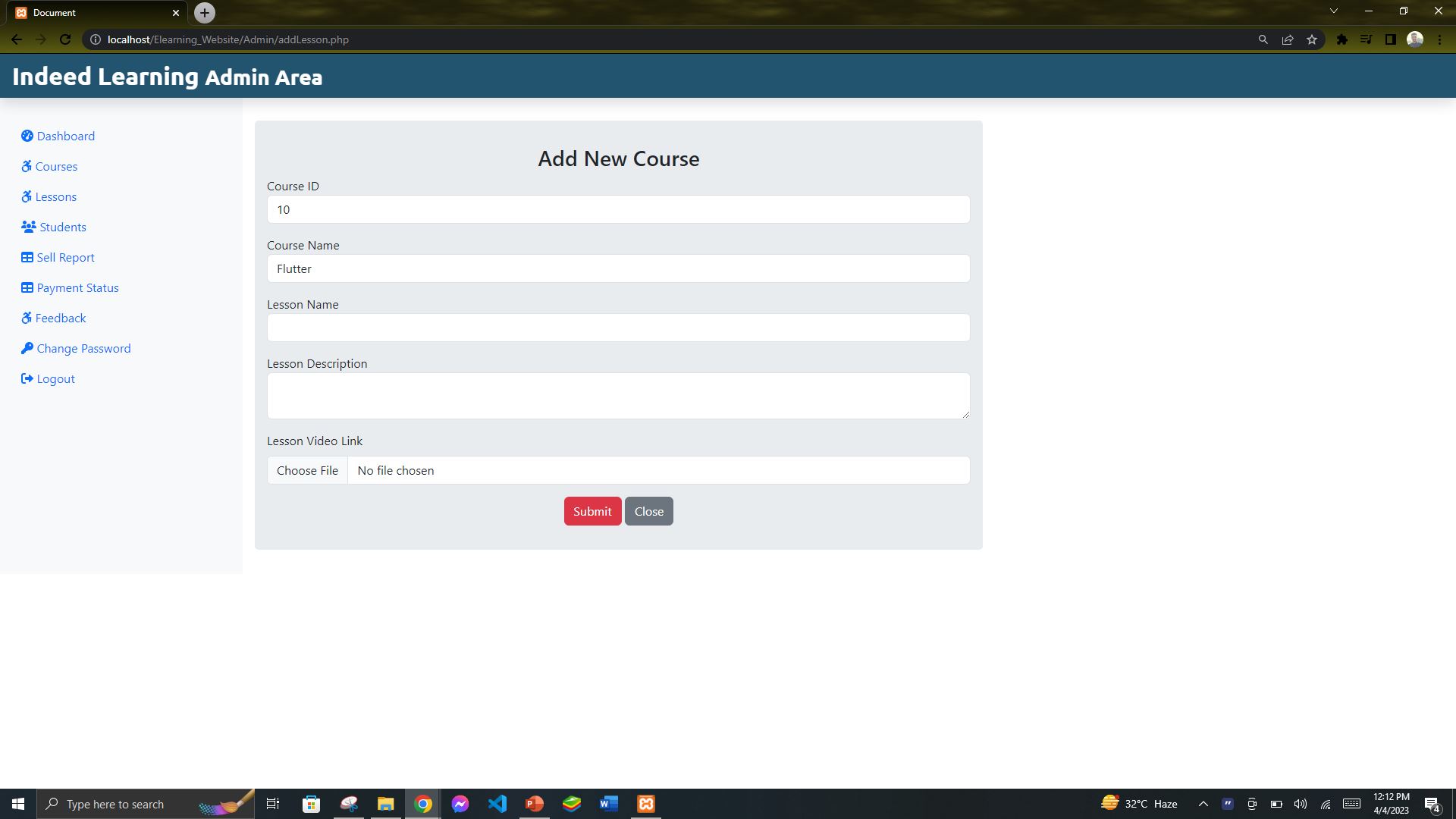Launch Visual Studio Code from the taskbar
1456x819 pixels.
pos(497,804)
